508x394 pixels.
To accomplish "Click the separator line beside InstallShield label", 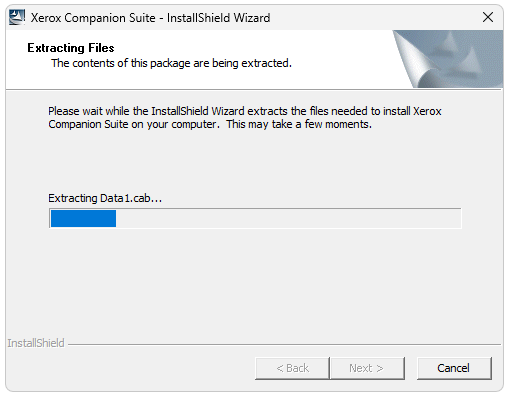I will click(284, 344).
